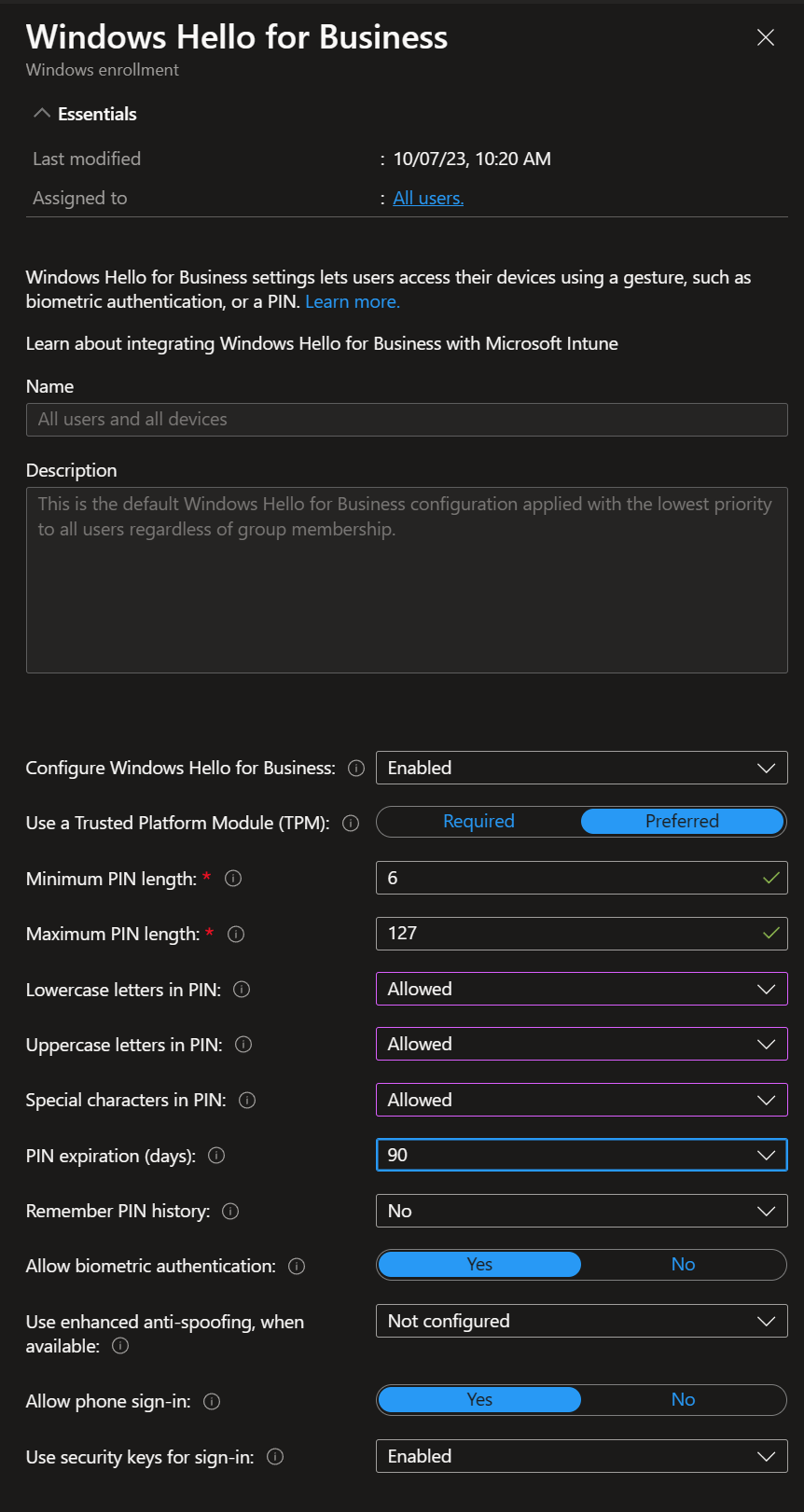This screenshot has width=804, height=1512.
Task: Click info icon beside Allow phone sign-in
Action: (x=212, y=1402)
